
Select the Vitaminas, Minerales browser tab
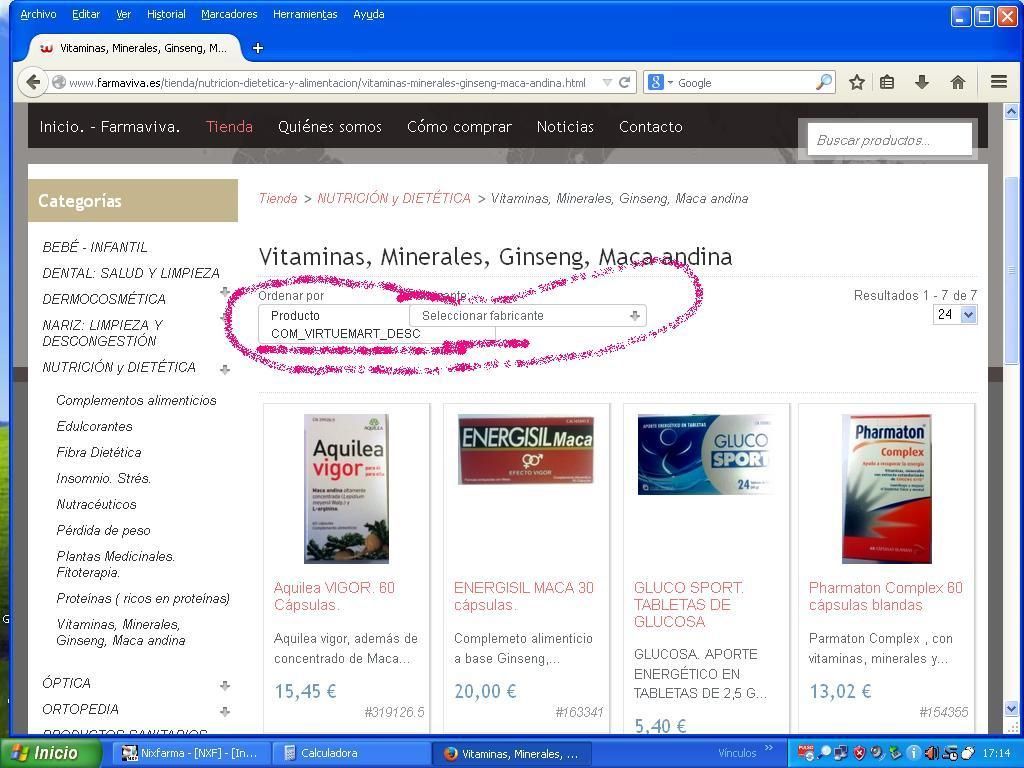pos(134,48)
